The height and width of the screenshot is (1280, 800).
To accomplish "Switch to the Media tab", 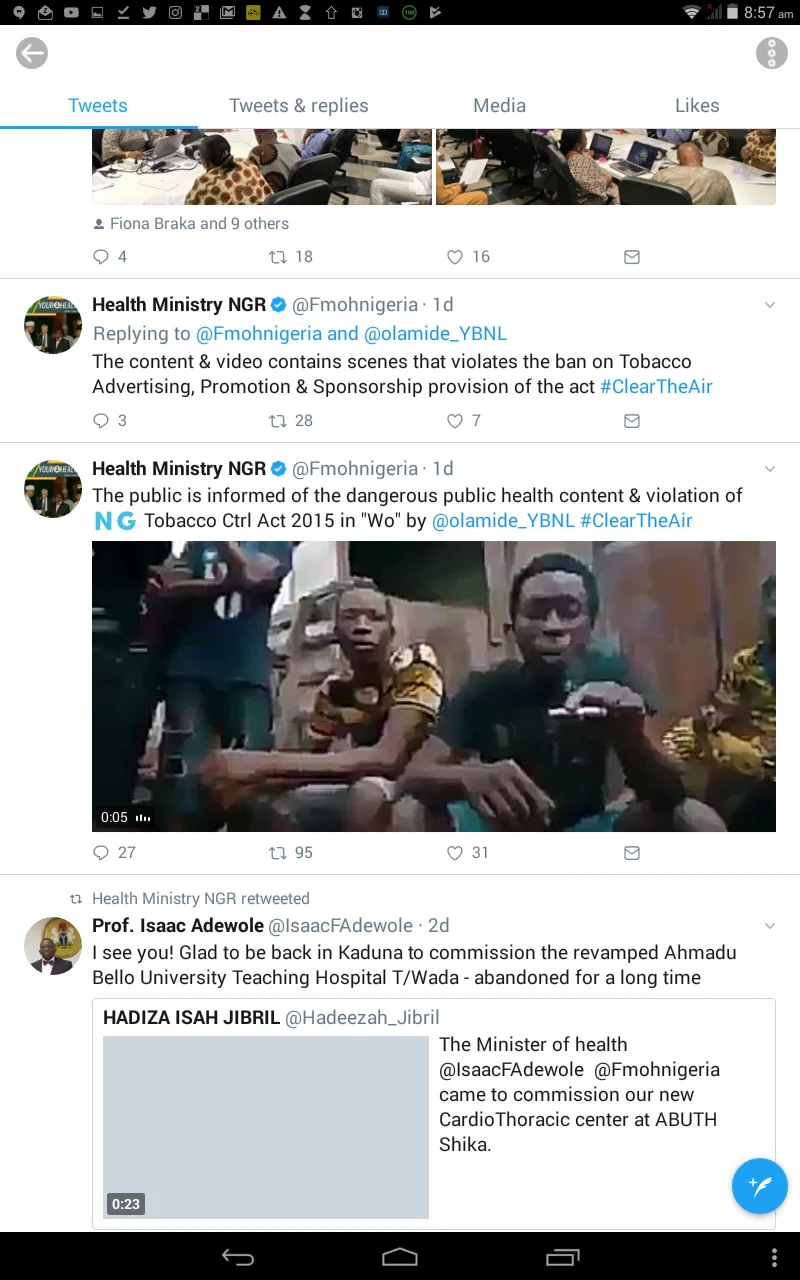I will click(499, 105).
